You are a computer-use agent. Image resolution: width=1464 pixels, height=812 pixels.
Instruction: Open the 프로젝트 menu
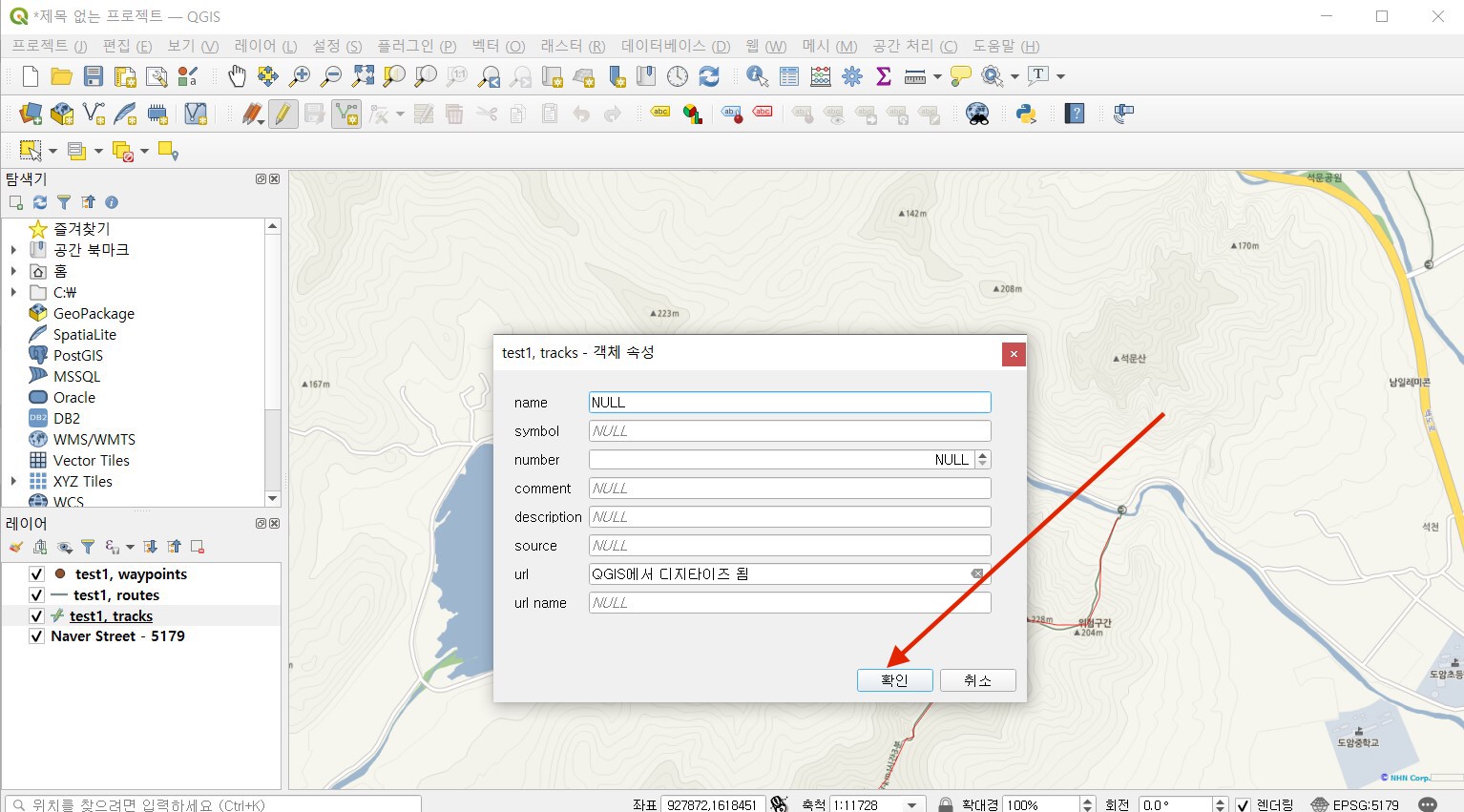tap(49, 46)
